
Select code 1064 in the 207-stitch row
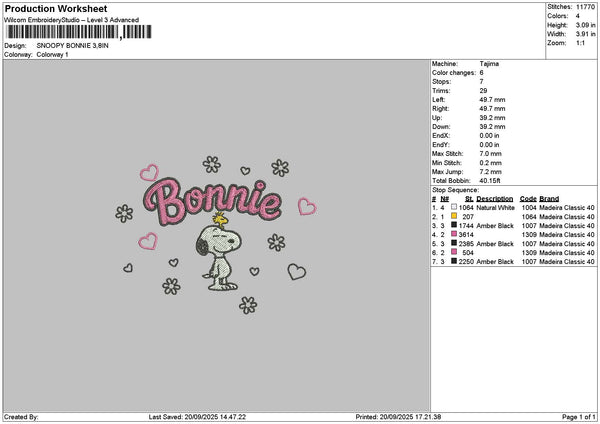529,217
